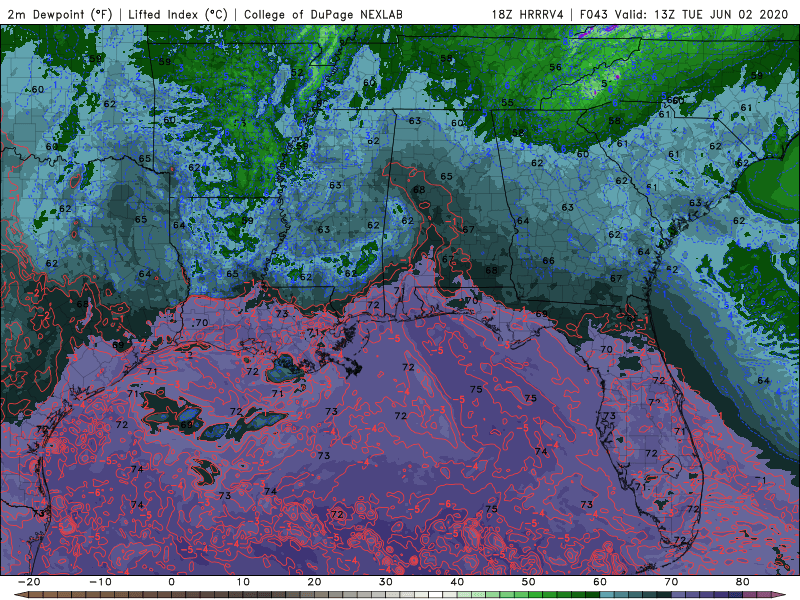Click the '55' dewpoint value on map
Screen dimensions: 800x600
point(507,103)
